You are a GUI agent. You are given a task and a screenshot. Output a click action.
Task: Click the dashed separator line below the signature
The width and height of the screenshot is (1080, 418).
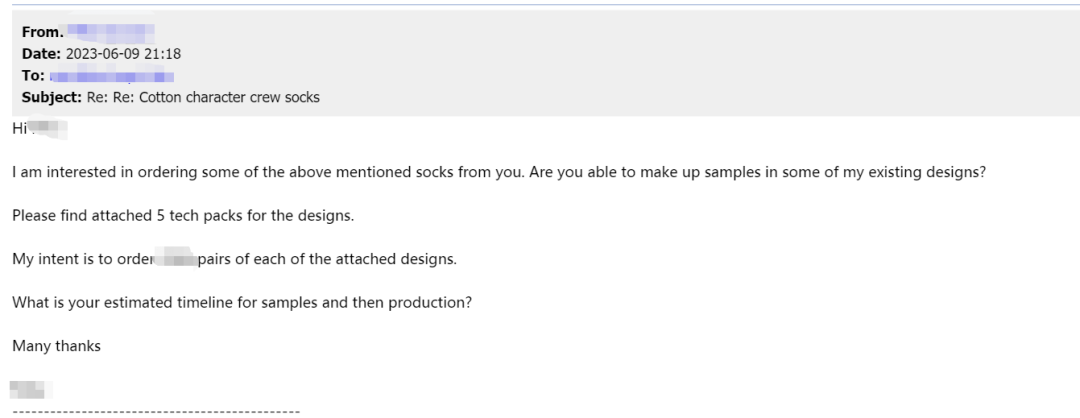pos(156,412)
